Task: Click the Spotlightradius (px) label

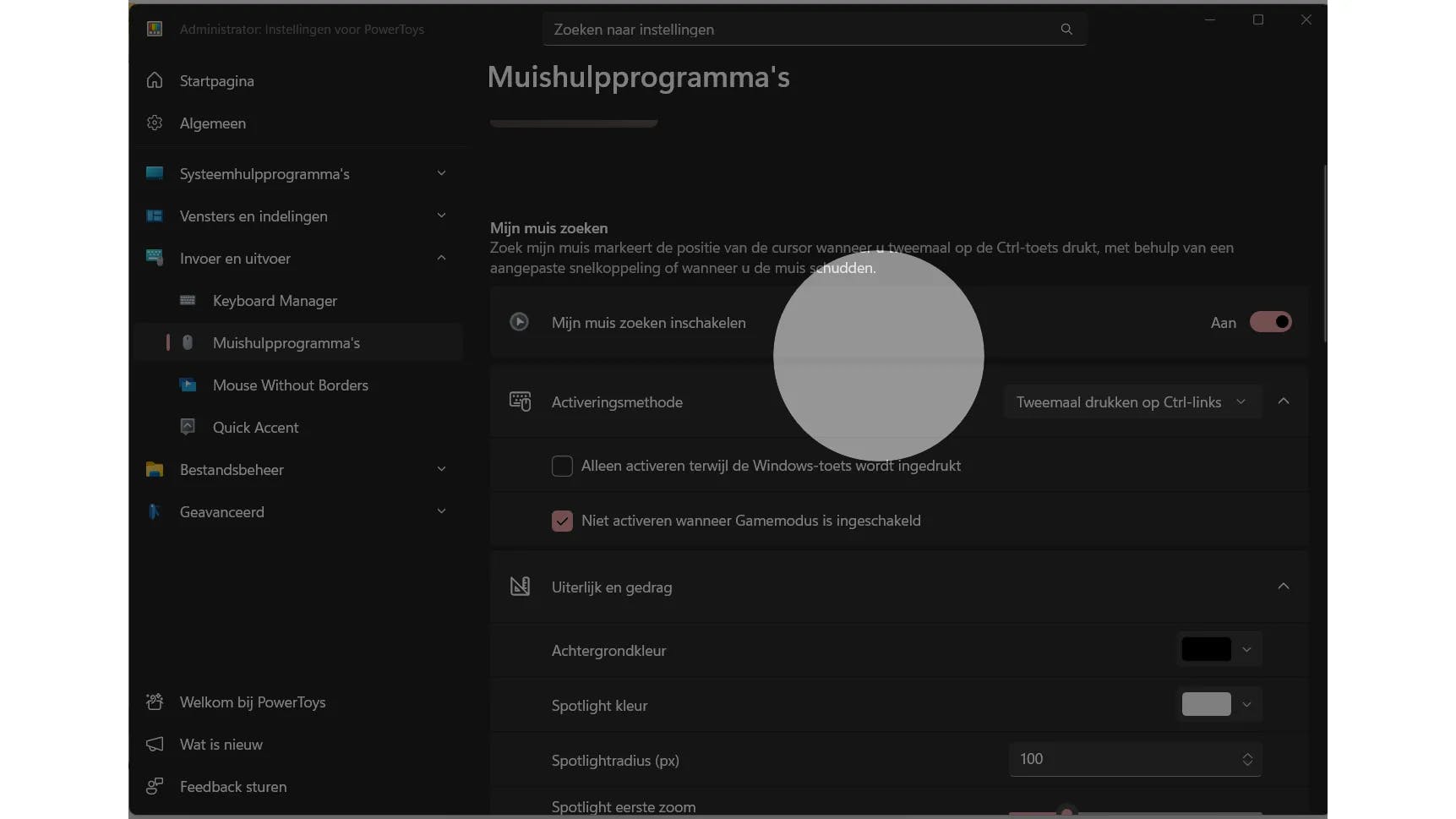Action: [615, 760]
